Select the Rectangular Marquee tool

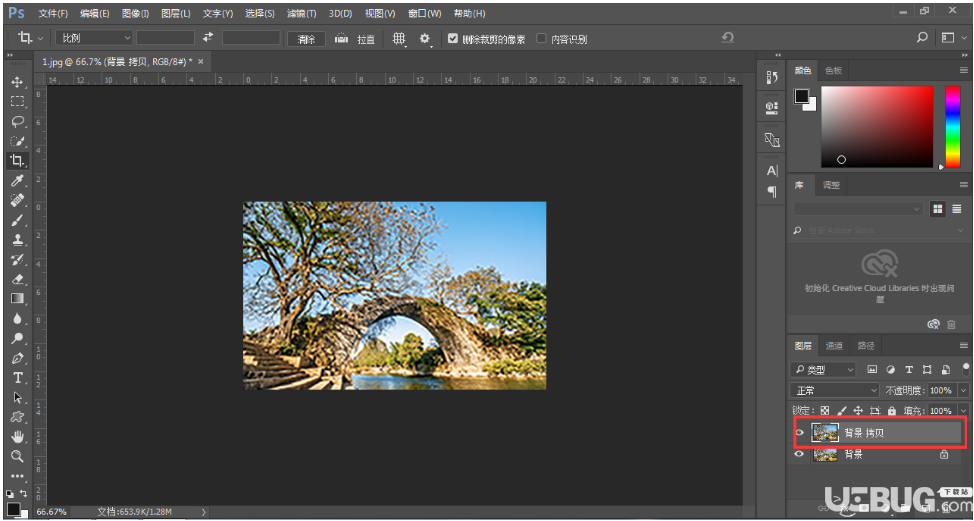(x=17, y=101)
